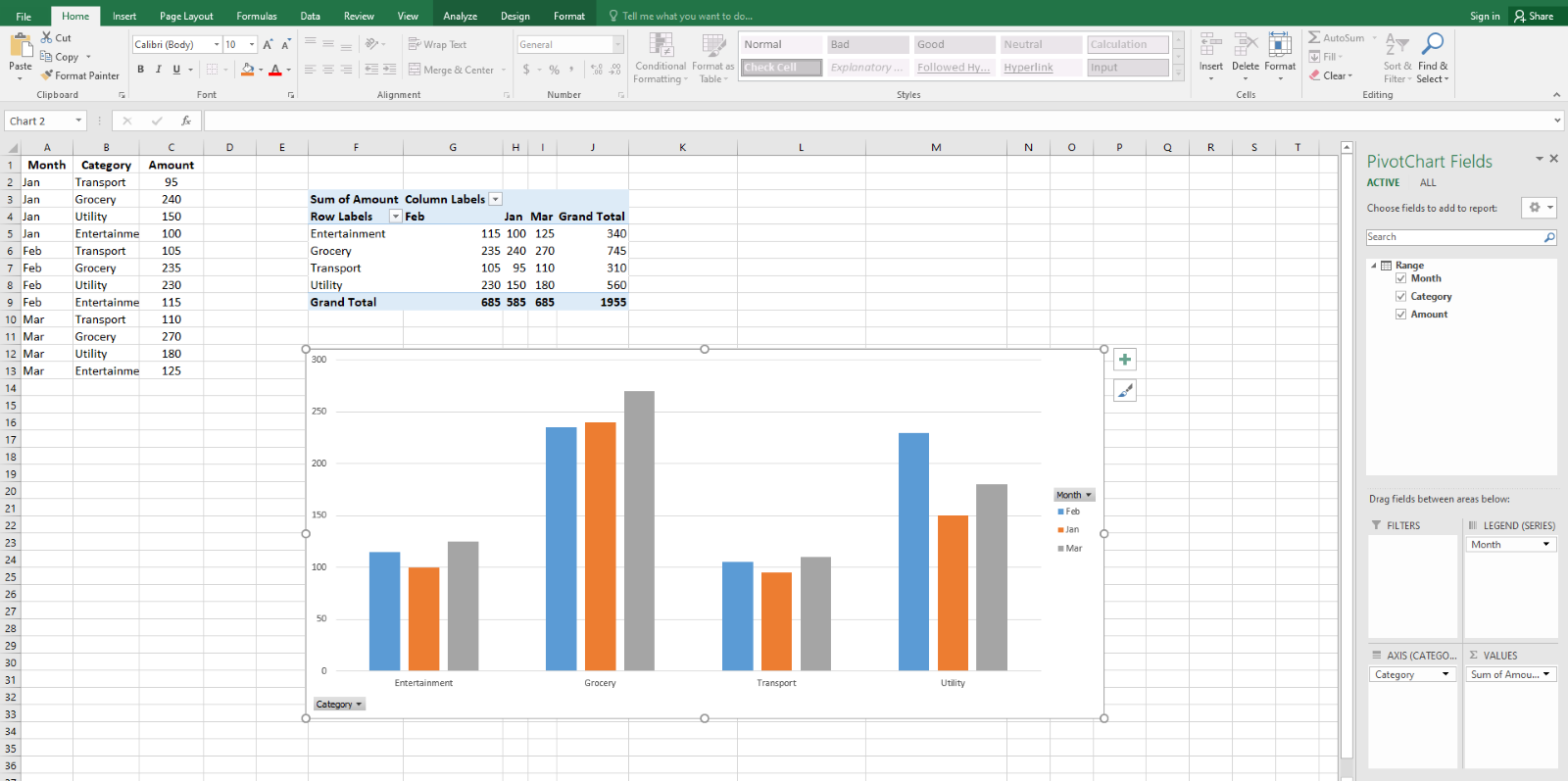
Task: Open Conditional Formatting menu
Action: tap(661, 59)
